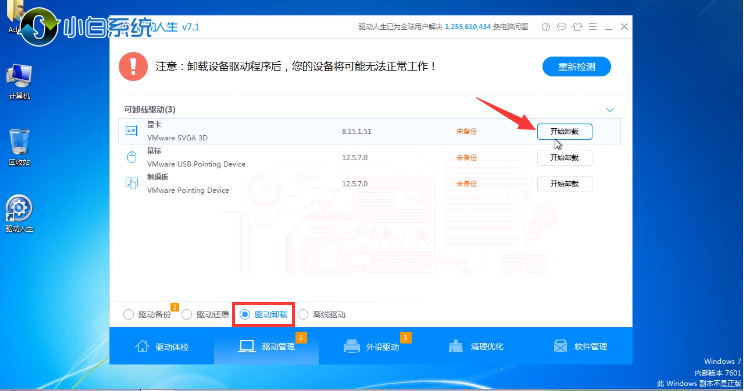Viewport: 744px width, 391px height.
Task: Click the house icon of 驱动体检 tab
Action: point(142,346)
